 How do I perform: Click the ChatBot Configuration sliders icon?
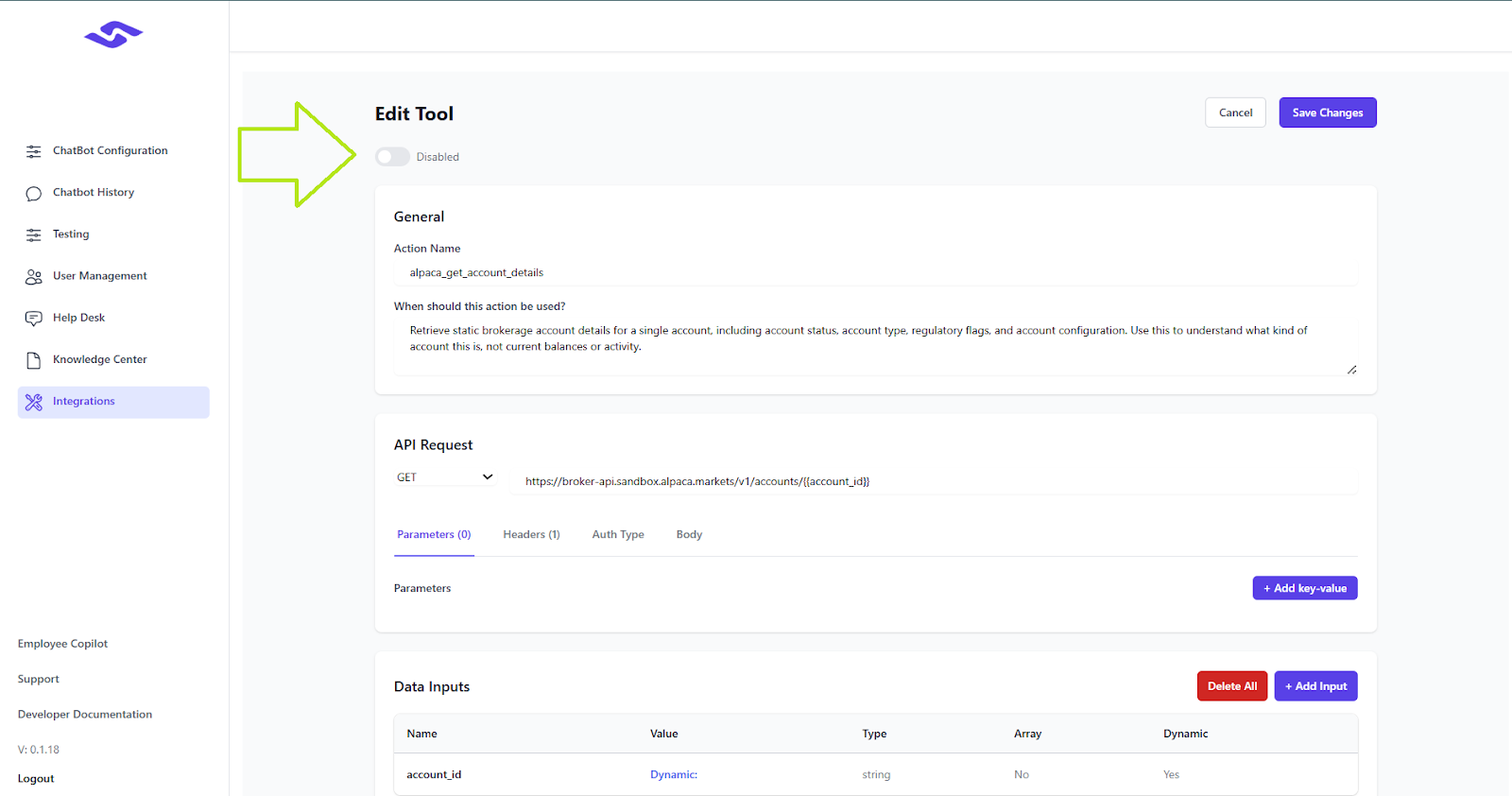click(x=34, y=151)
